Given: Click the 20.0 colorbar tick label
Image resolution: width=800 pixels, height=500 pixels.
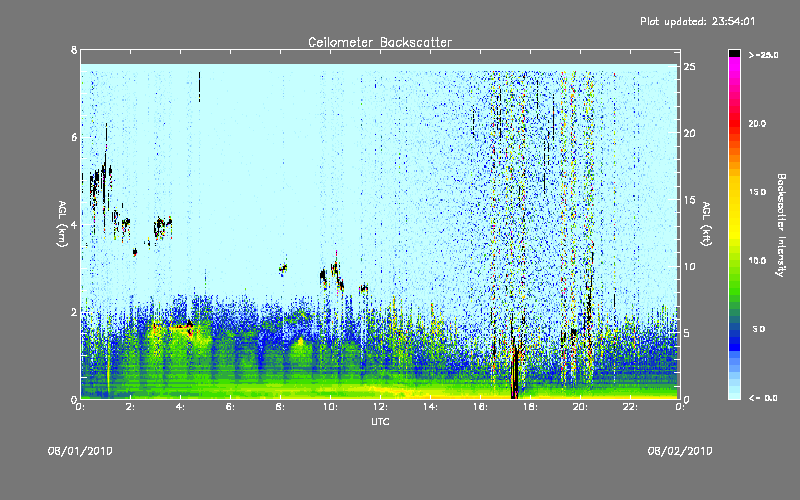Looking at the screenshot, I should [757, 123].
